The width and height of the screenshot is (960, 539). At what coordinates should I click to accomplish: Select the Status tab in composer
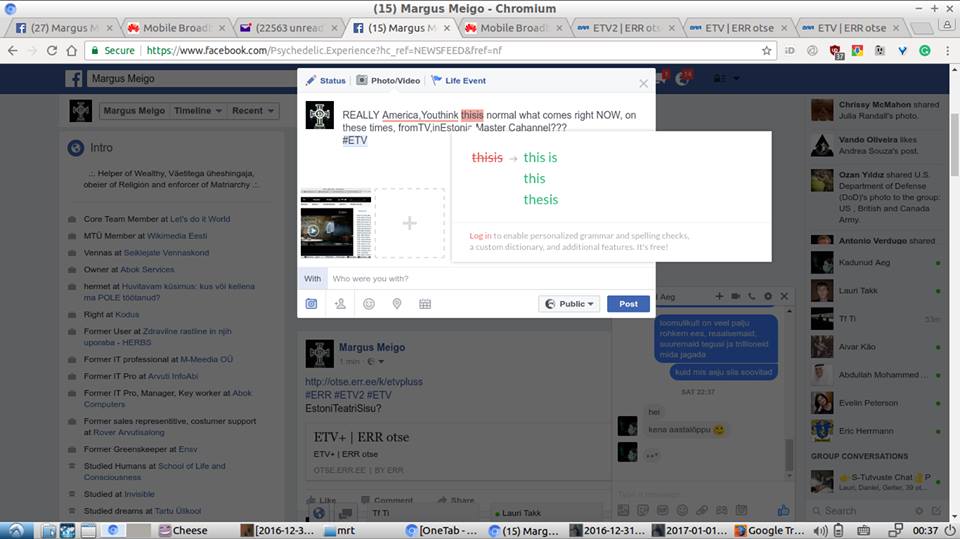(x=326, y=81)
